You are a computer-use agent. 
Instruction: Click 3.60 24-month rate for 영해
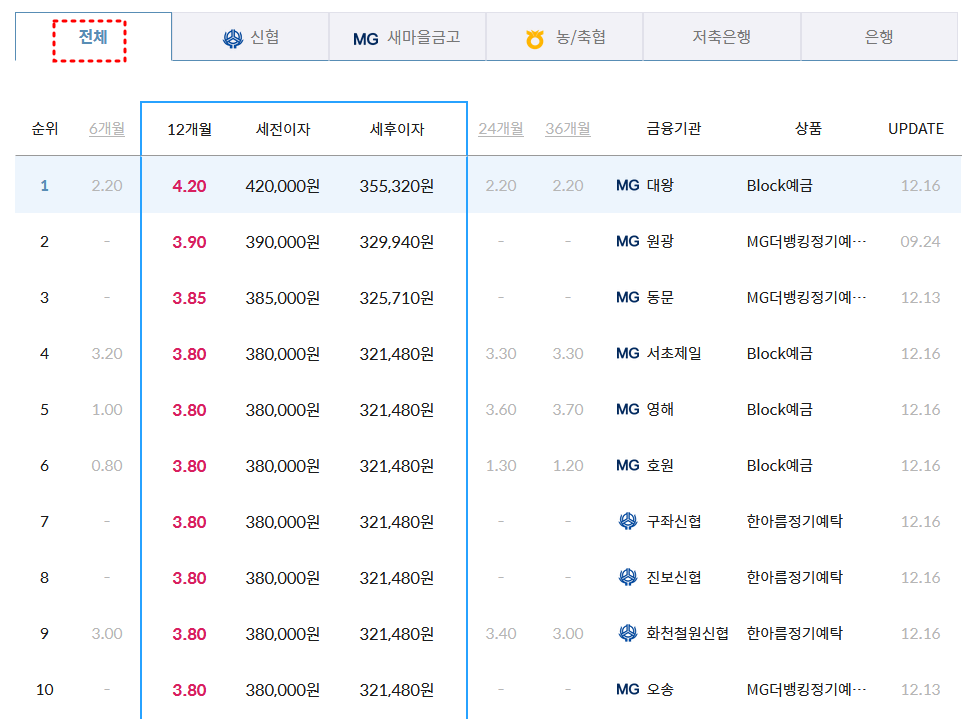coord(501,409)
